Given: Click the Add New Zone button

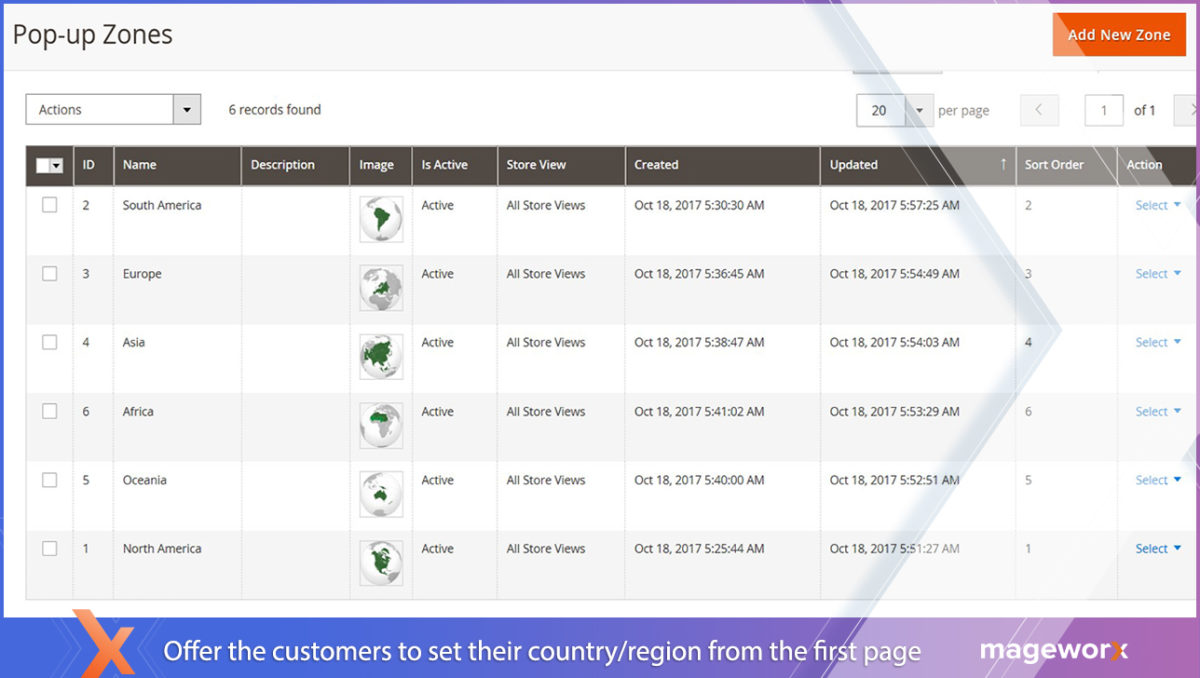Looking at the screenshot, I should pos(1118,35).
